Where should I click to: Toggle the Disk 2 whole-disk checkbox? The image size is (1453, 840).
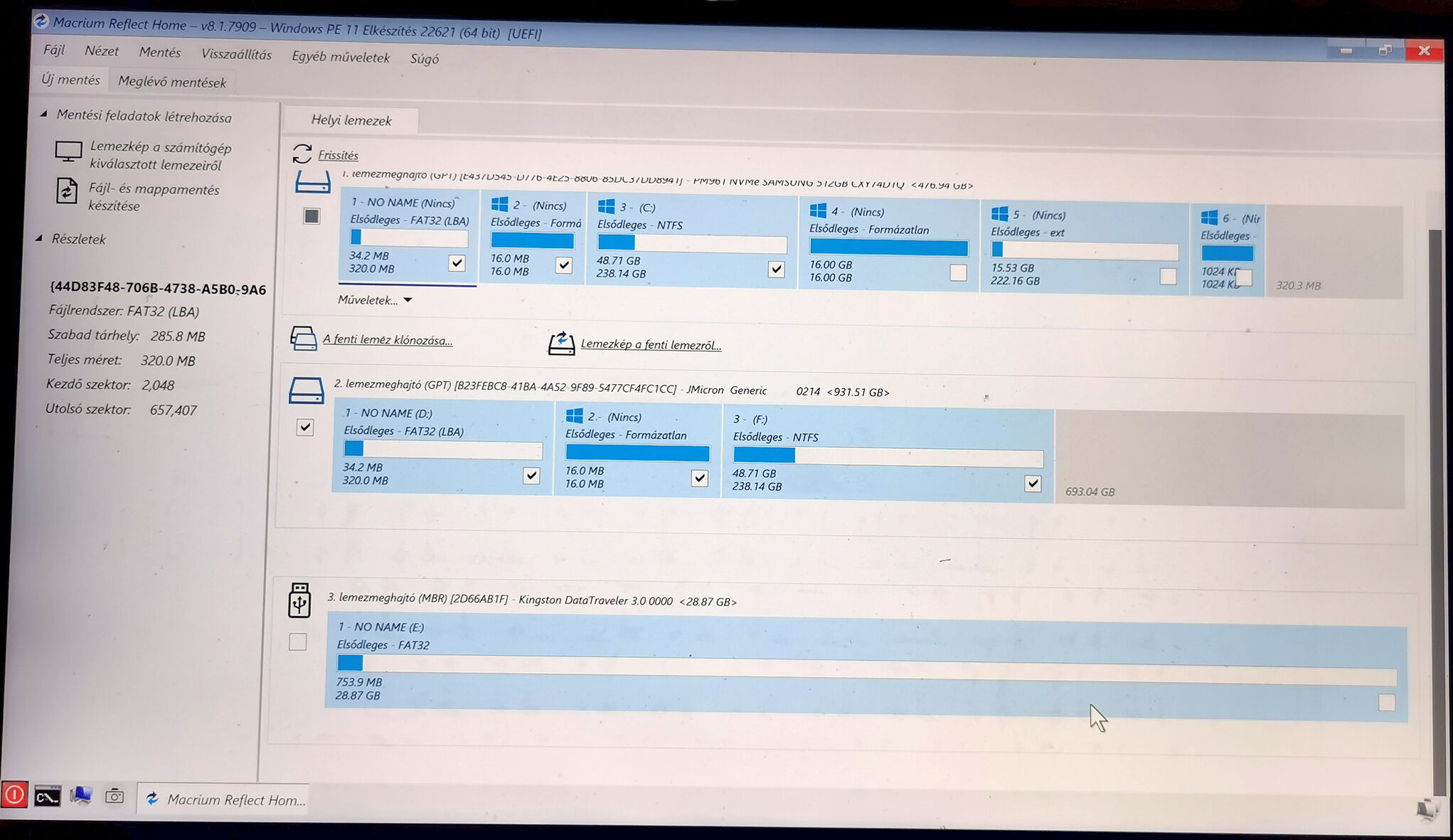pyautogui.click(x=305, y=427)
